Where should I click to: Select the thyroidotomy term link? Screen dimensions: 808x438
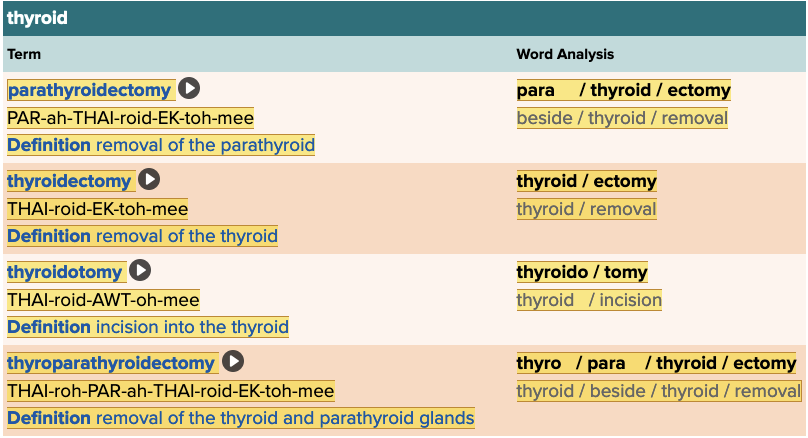point(66,272)
